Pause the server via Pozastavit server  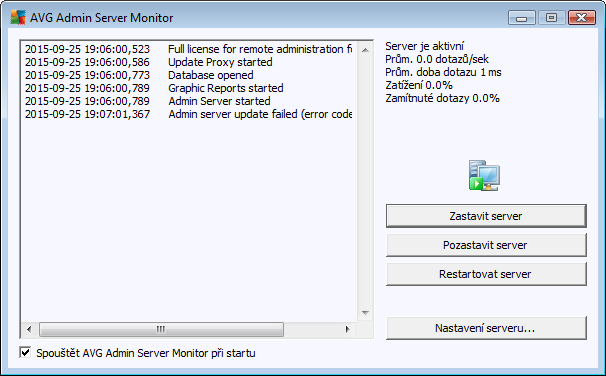point(486,245)
